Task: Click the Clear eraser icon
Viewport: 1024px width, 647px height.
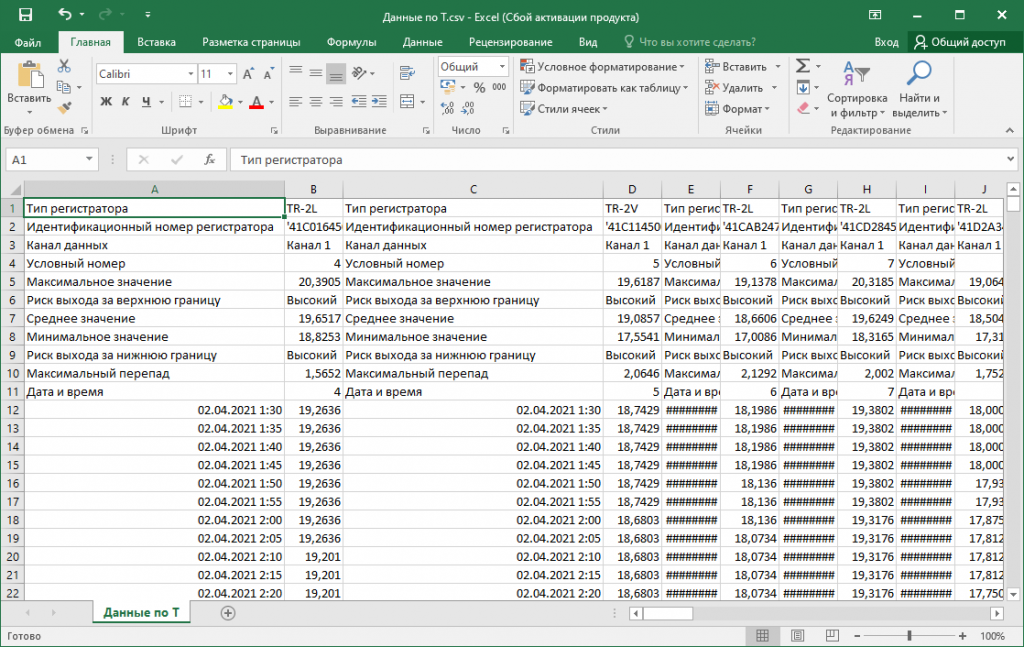Action: [803, 108]
